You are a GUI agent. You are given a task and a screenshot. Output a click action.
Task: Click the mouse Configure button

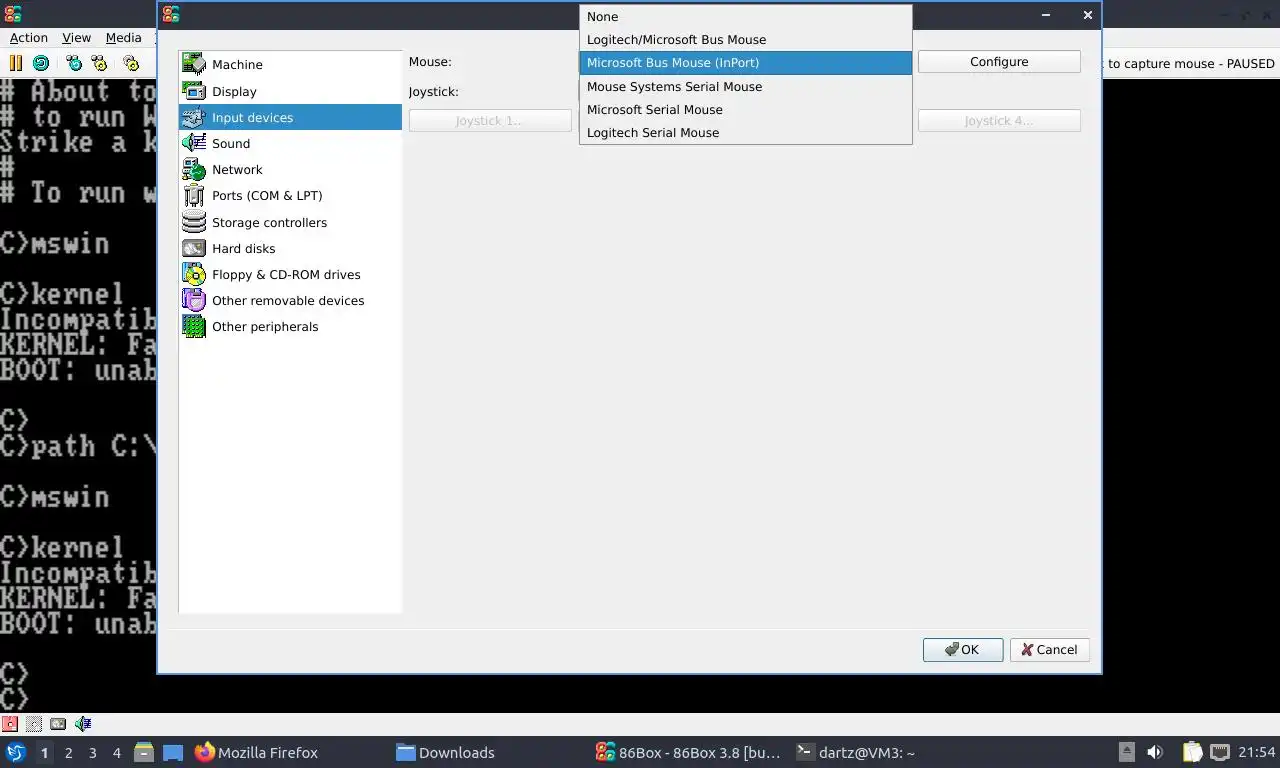[x=999, y=62]
